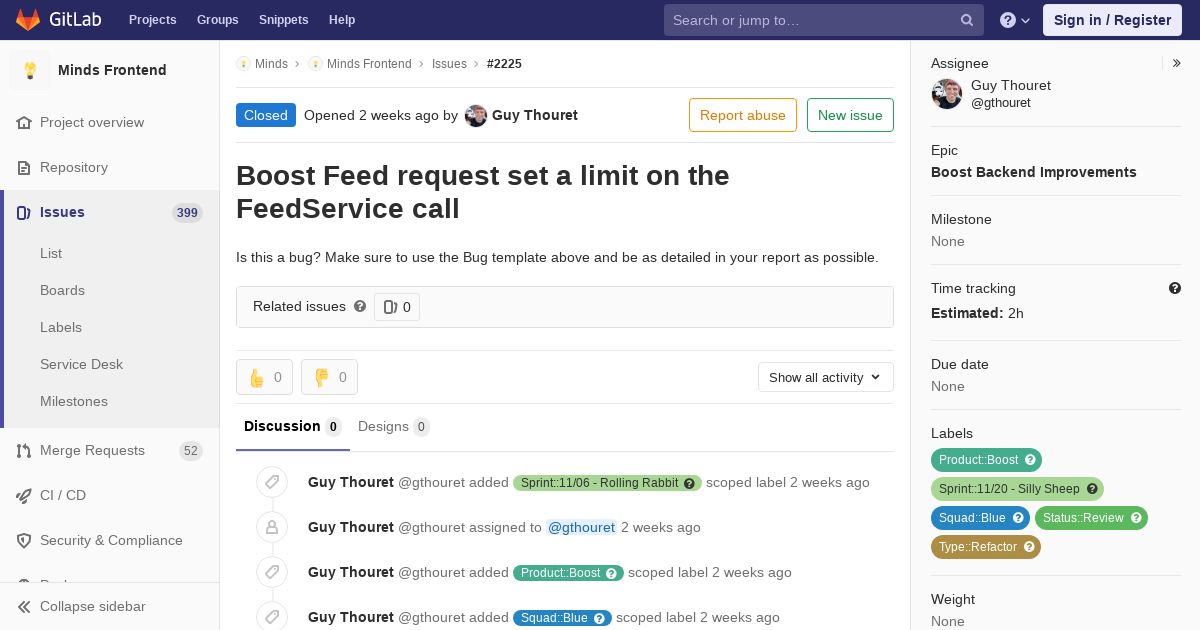Open the Help question-mark menu
The height and width of the screenshot is (630, 1200).
[x=1015, y=20]
